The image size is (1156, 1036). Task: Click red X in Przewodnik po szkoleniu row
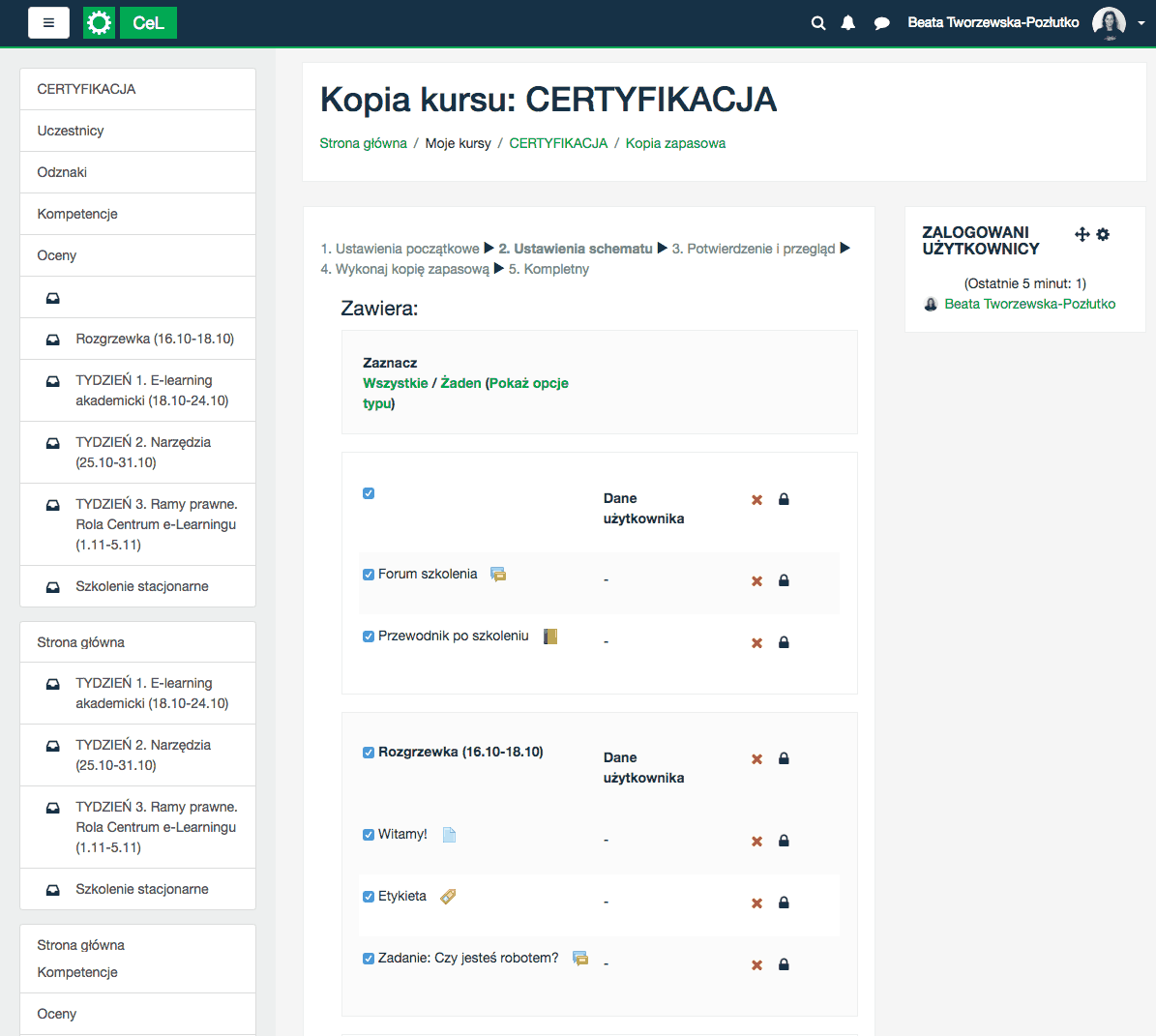pos(756,643)
